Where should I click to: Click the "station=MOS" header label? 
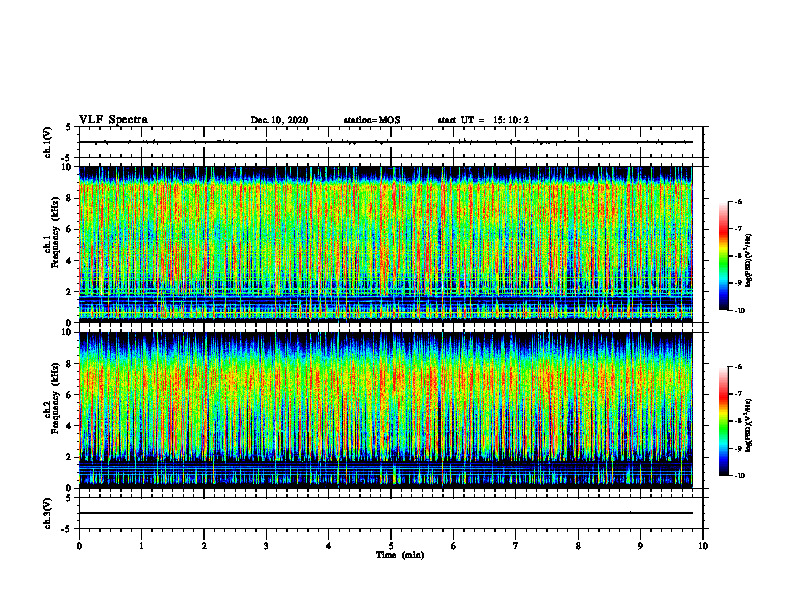pos(372,120)
